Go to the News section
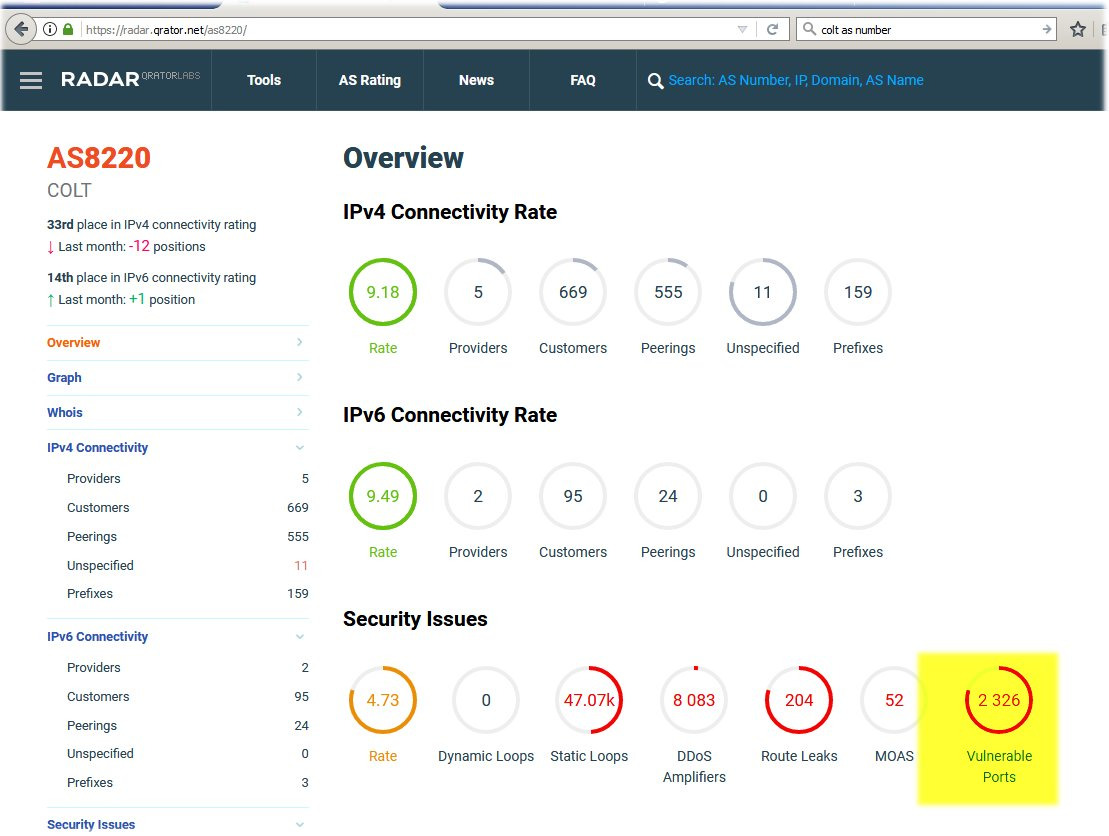The image size is (1109, 836). (476, 80)
